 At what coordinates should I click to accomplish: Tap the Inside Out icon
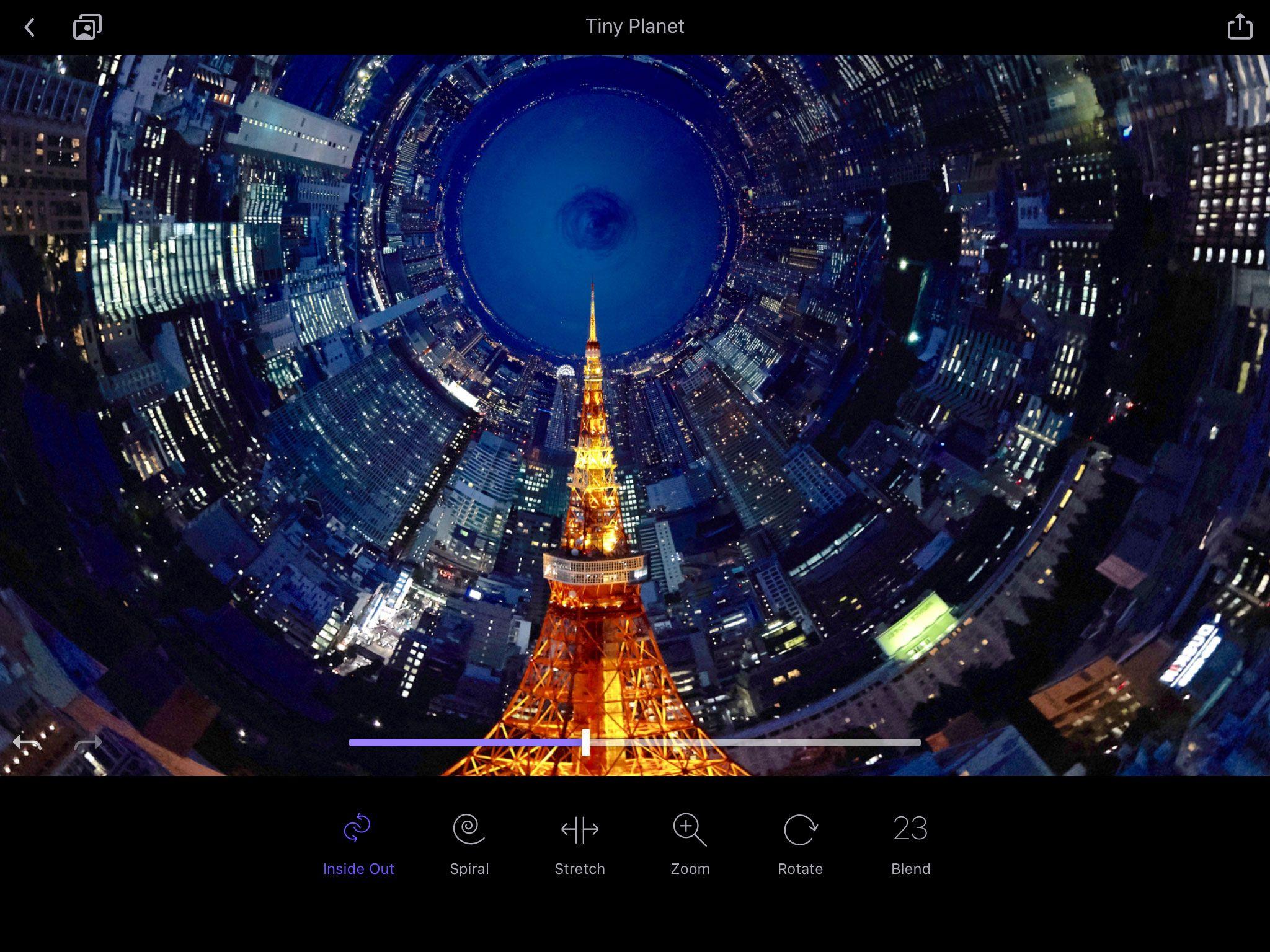tap(358, 827)
